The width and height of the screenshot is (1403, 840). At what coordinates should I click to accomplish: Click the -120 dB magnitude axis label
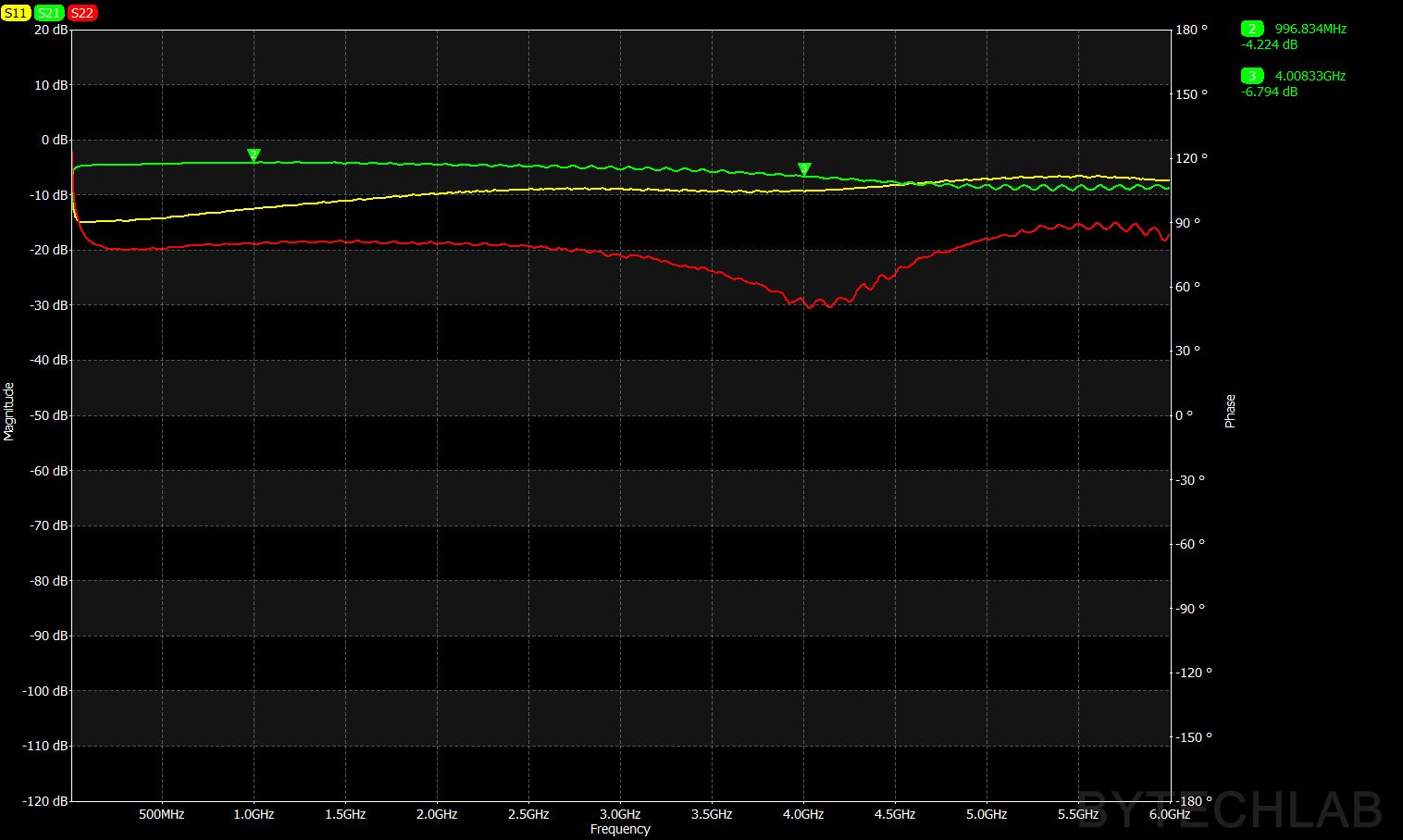tap(45, 801)
